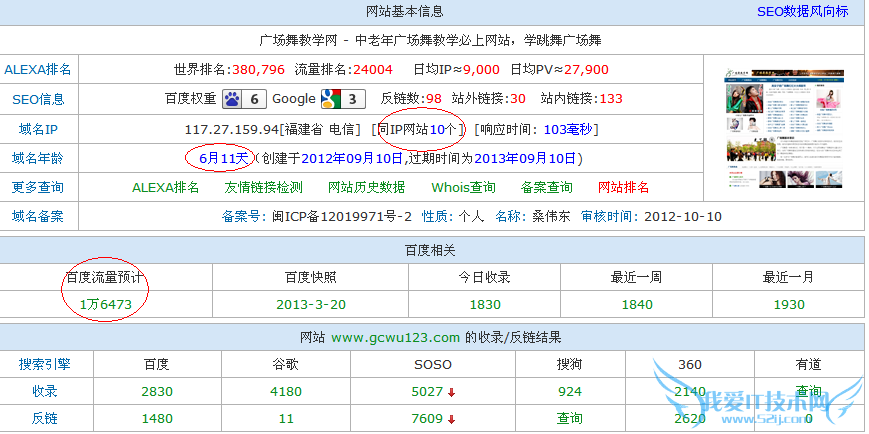Open the red 网站排名 link
869x434 pixels.
click(623, 187)
